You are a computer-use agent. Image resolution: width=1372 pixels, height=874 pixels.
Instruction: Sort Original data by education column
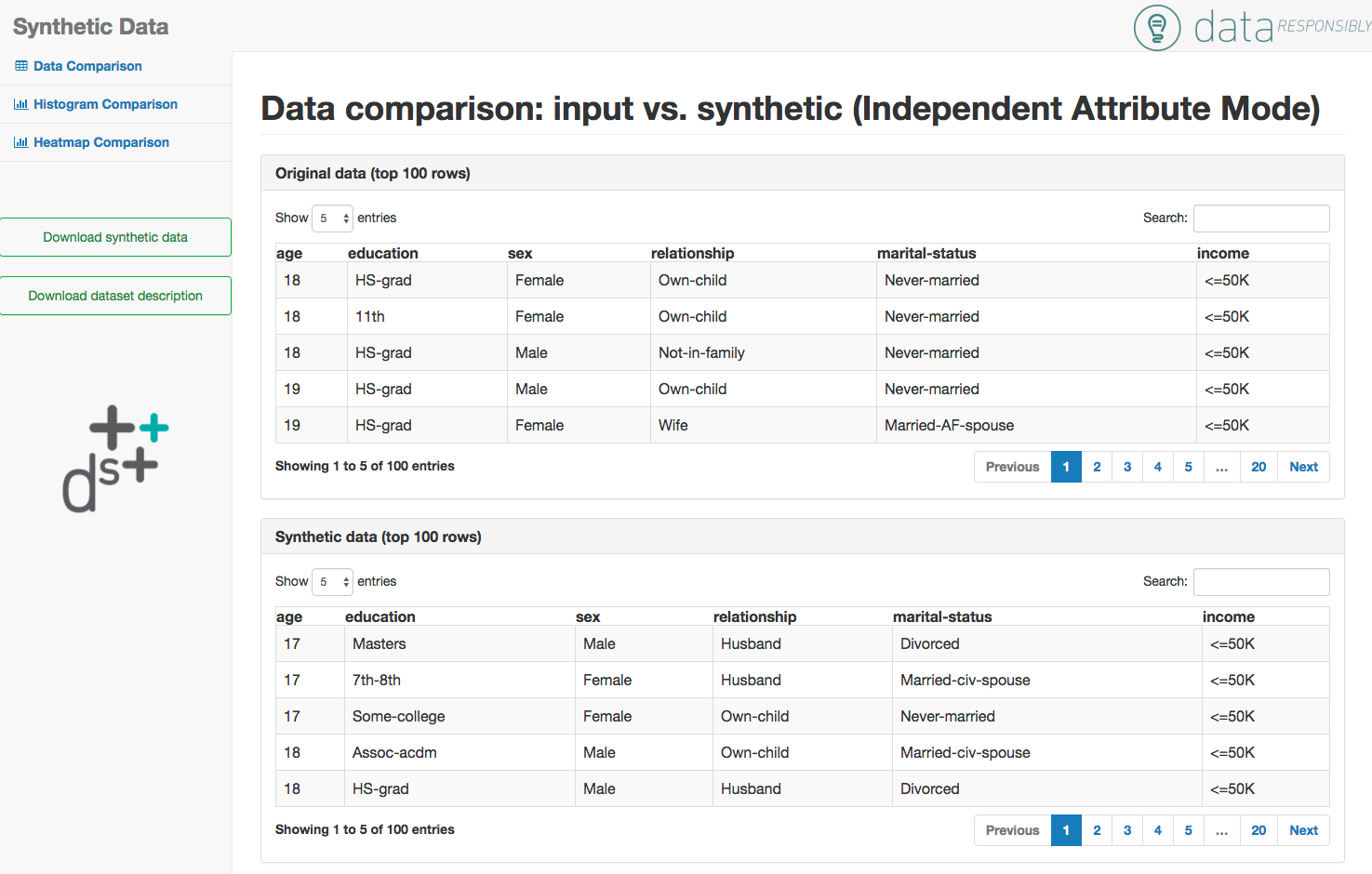(x=383, y=253)
